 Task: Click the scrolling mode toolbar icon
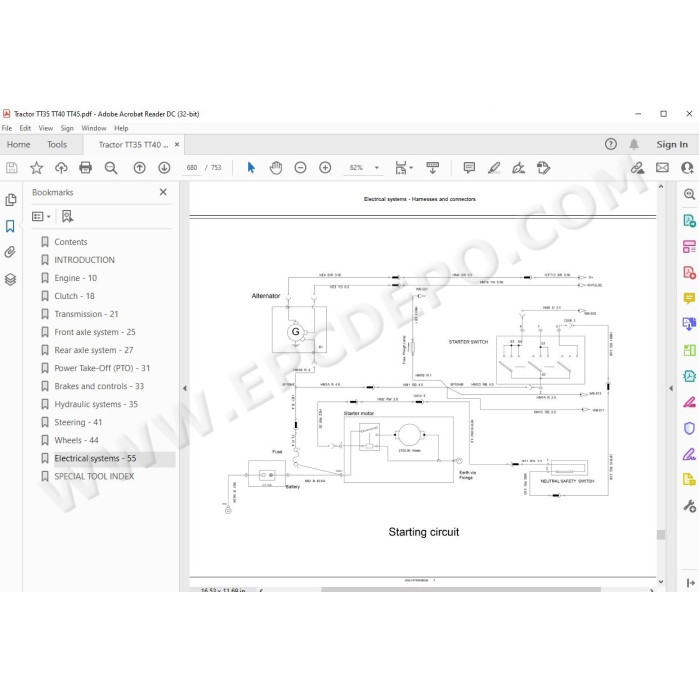(x=432, y=168)
